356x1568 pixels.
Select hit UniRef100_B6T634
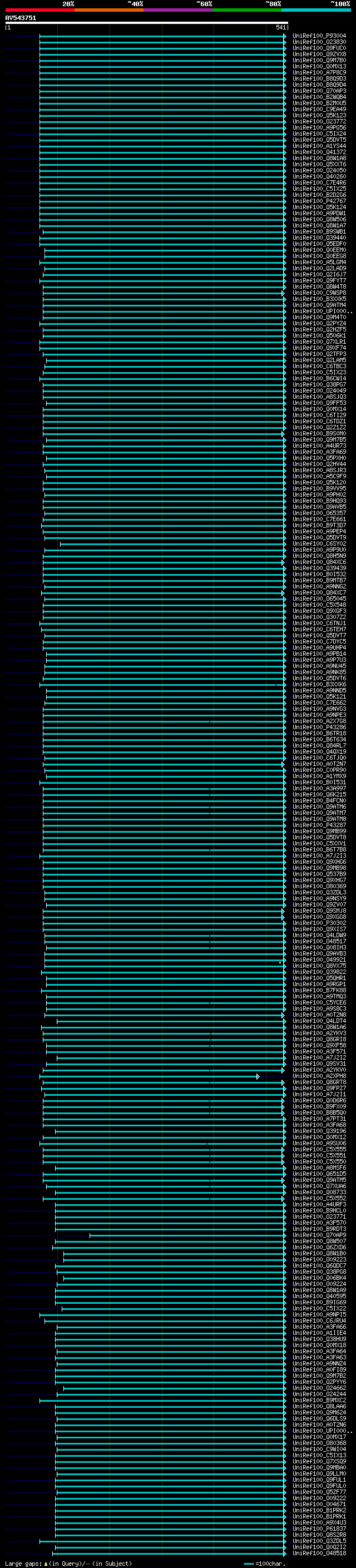(319, 739)
